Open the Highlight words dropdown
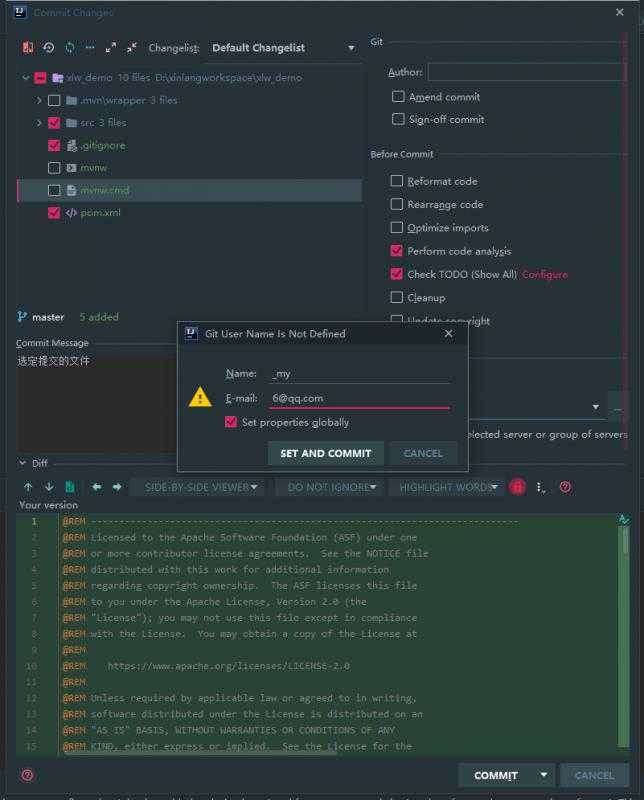Image resolution: width=644 pixels, height=800 pixels. coord(449,487)
